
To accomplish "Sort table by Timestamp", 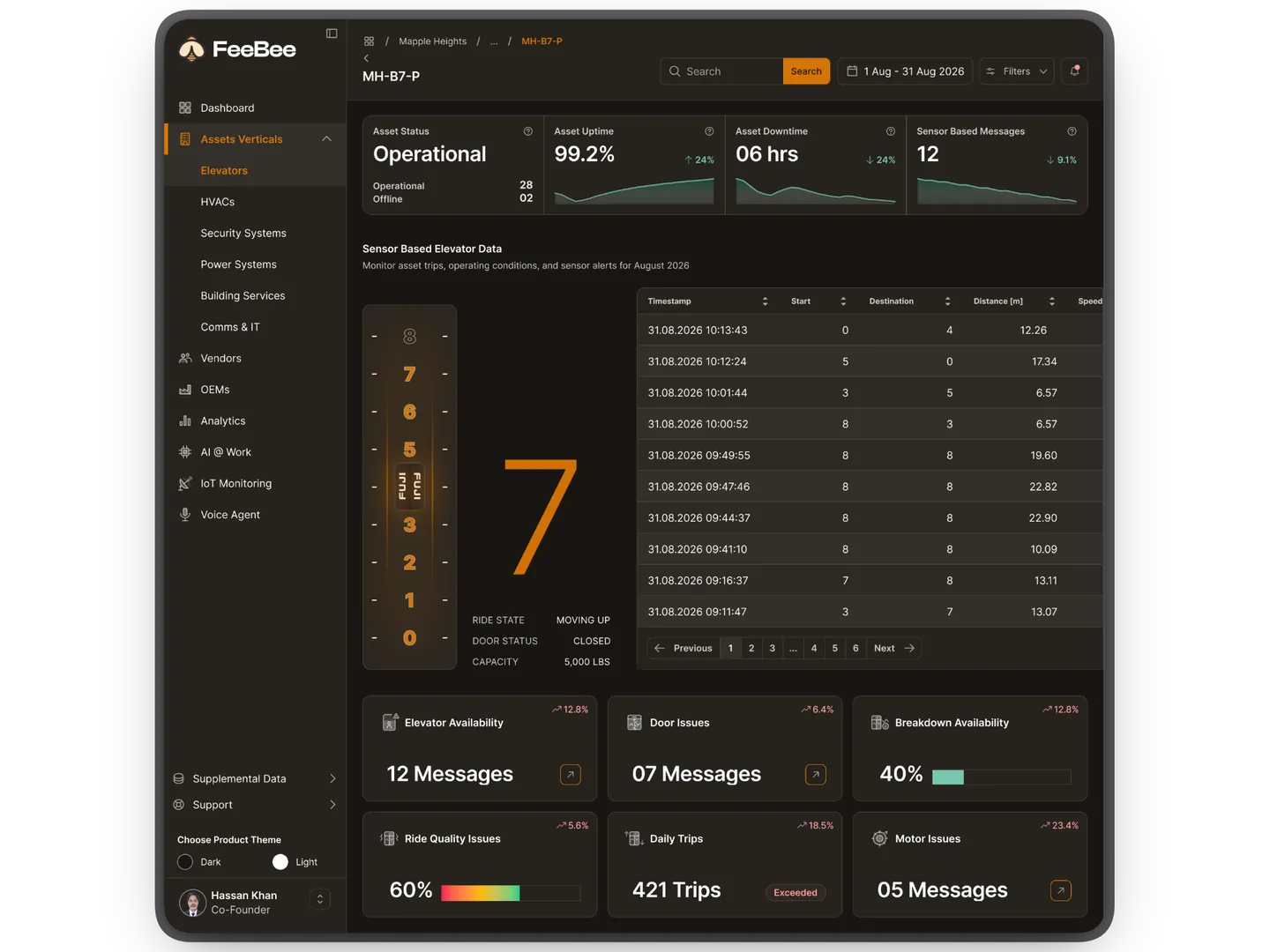I will point(765,301).
